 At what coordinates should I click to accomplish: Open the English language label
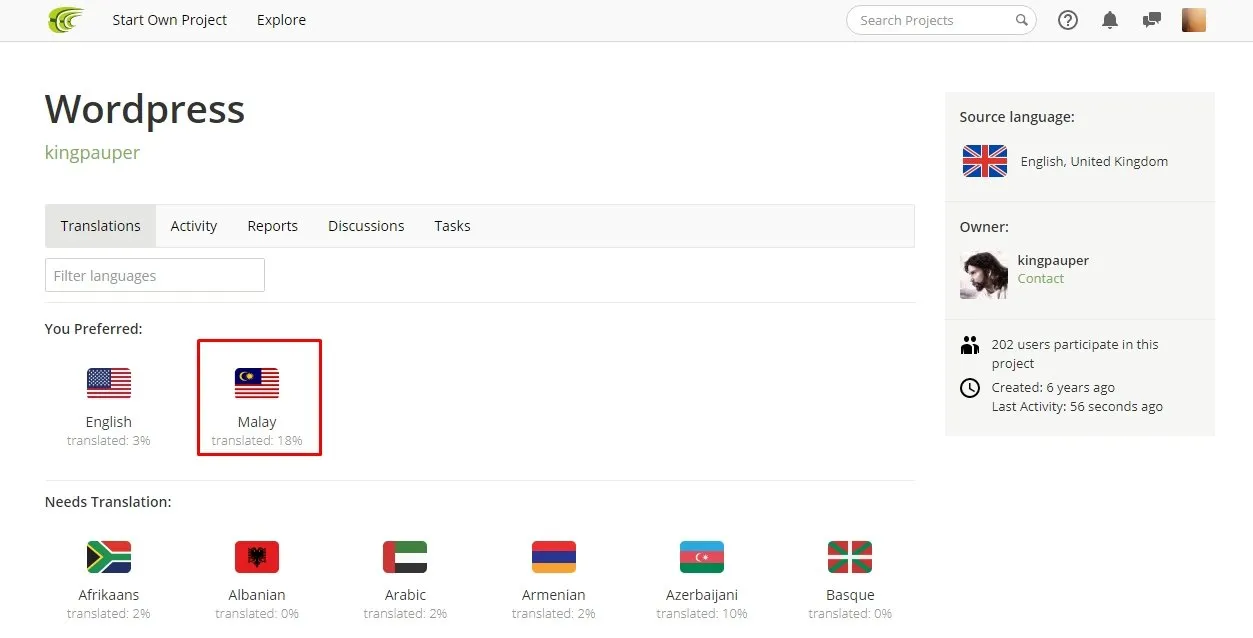click(109, 422)
